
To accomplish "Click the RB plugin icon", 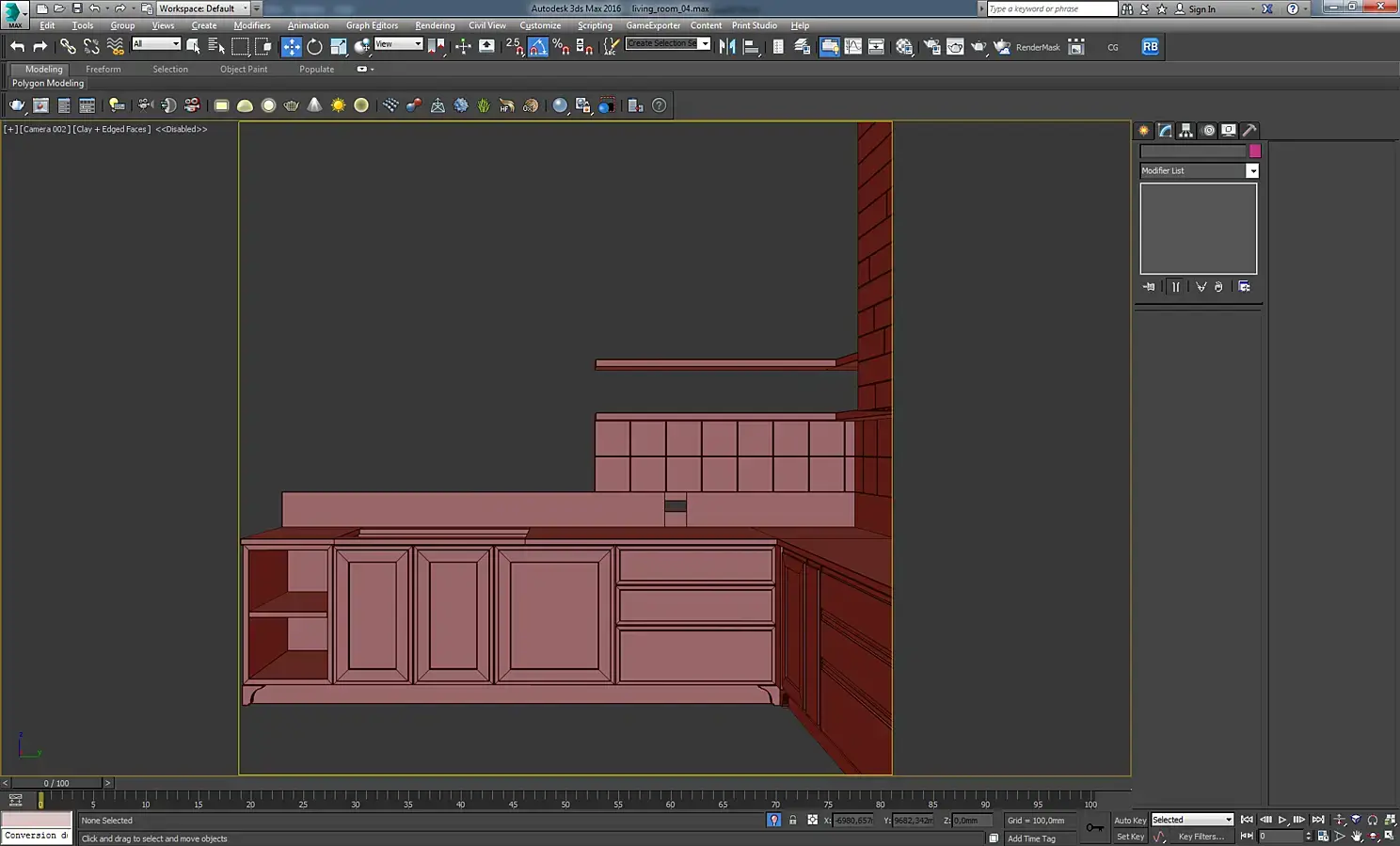I will click(1150, 46).
